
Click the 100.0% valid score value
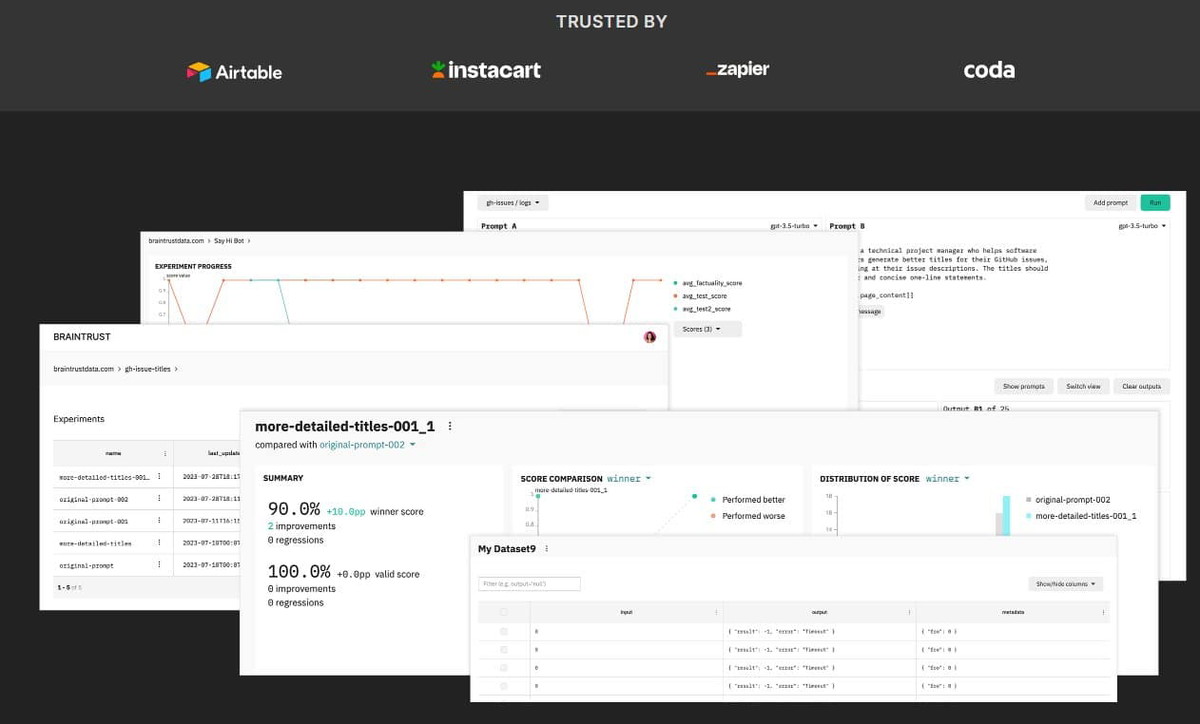(x=299, y=572)
